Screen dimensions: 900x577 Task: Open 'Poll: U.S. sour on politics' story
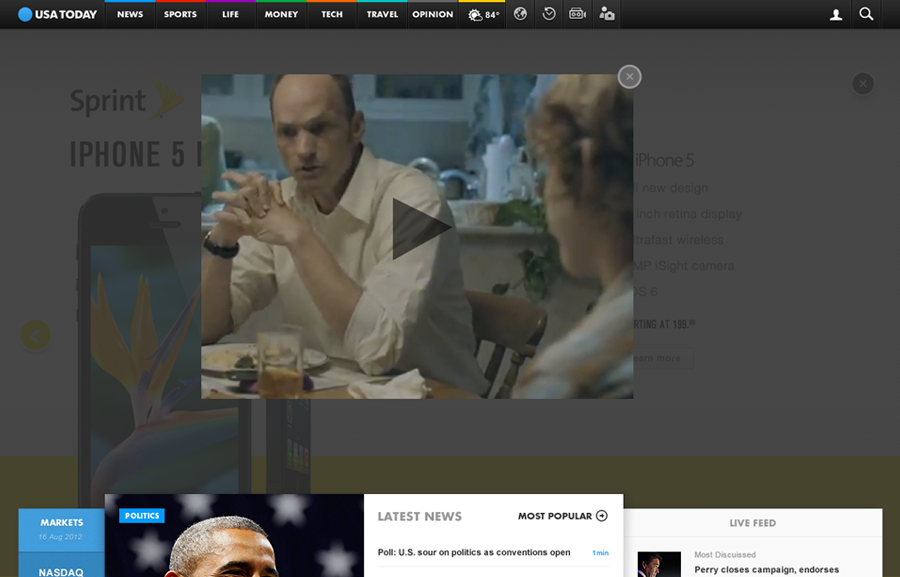click(474, 552)
